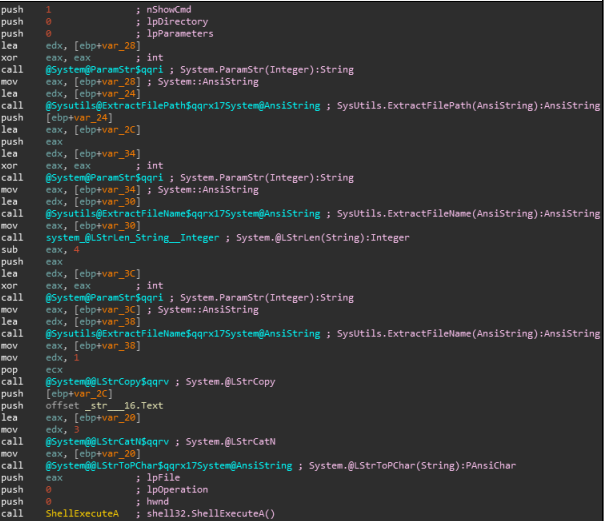604x521 pixels.
Task: Select the lpDirectory comment
Action: coord(177,22)
